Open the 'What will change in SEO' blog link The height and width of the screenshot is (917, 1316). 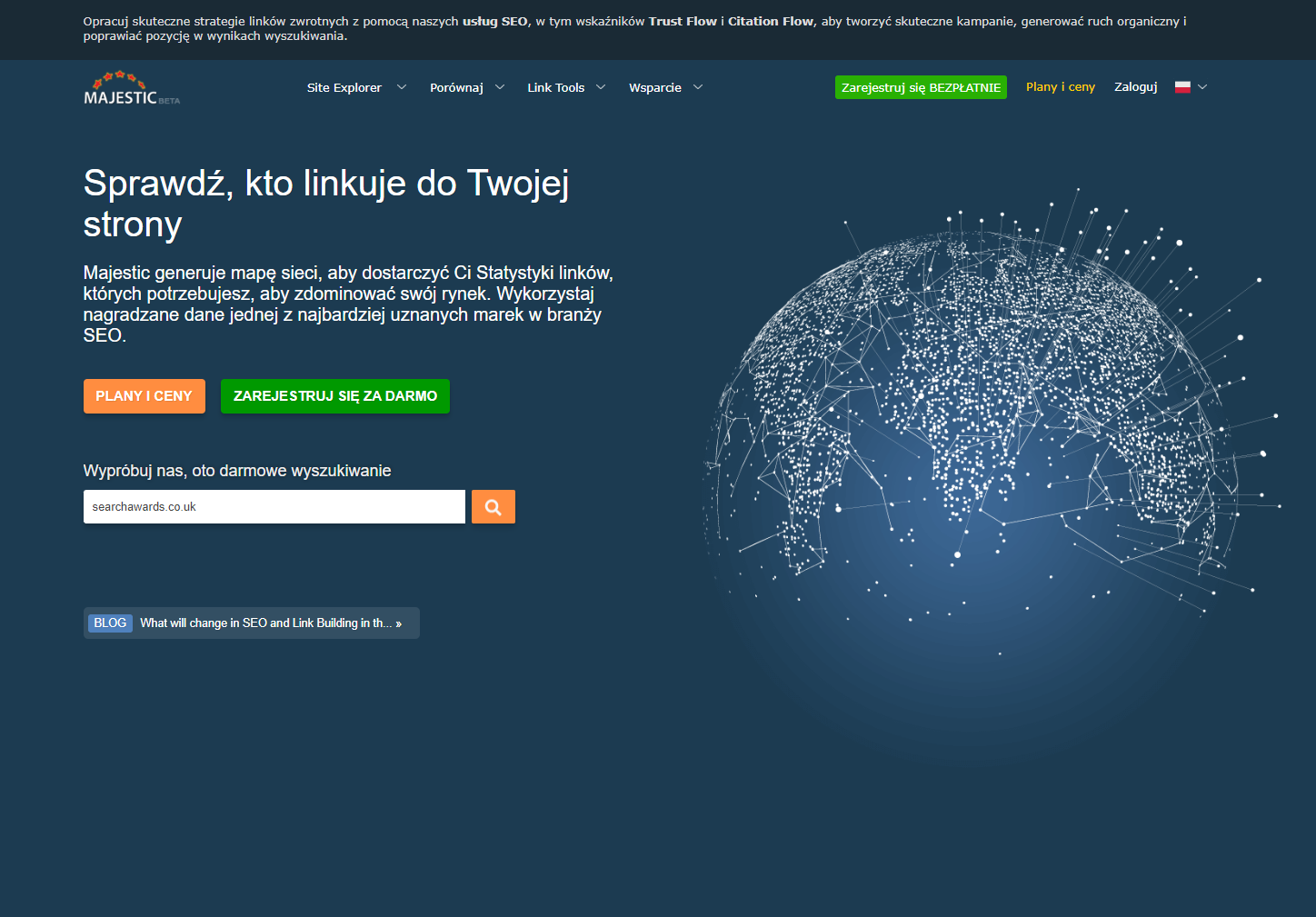point(271,623)
